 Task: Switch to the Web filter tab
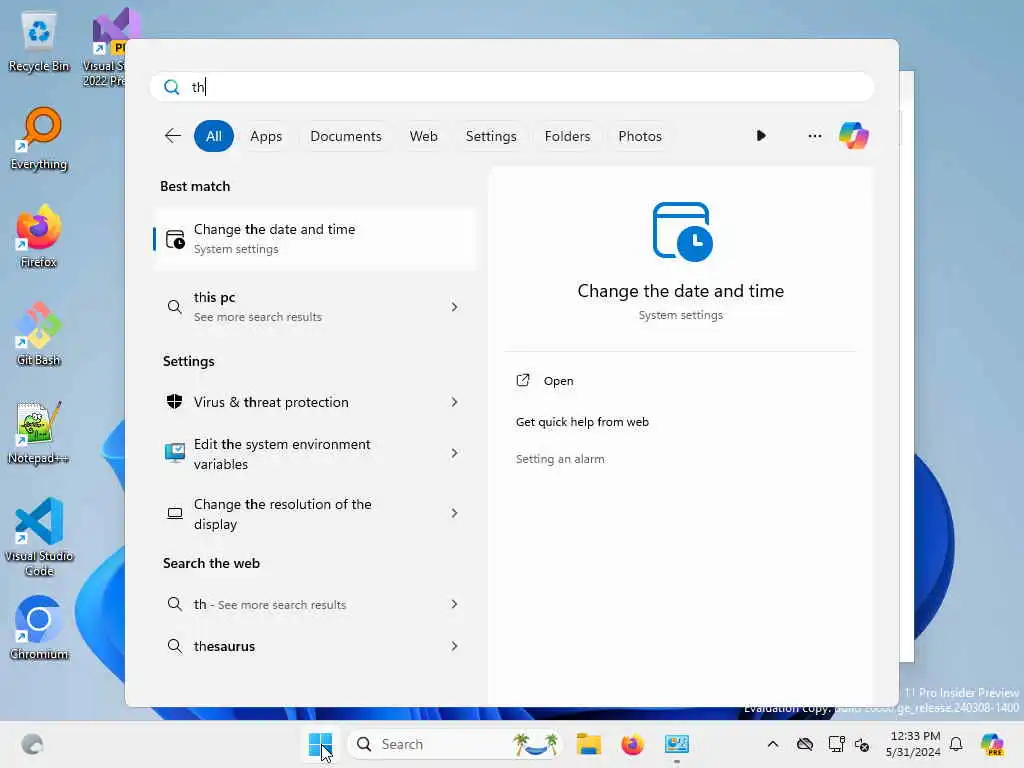[x=423, y=136]
